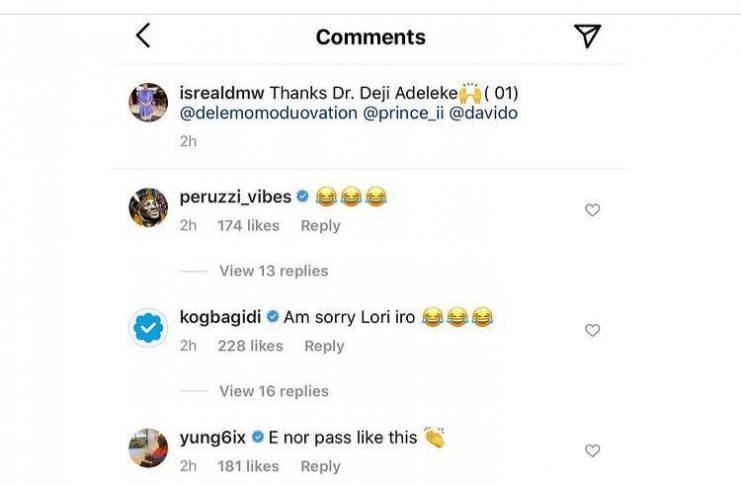Image resolution: width=741 pixels, height=486 pixels.
Task: Reply to yung6ix comment
Action: [320, 466]
